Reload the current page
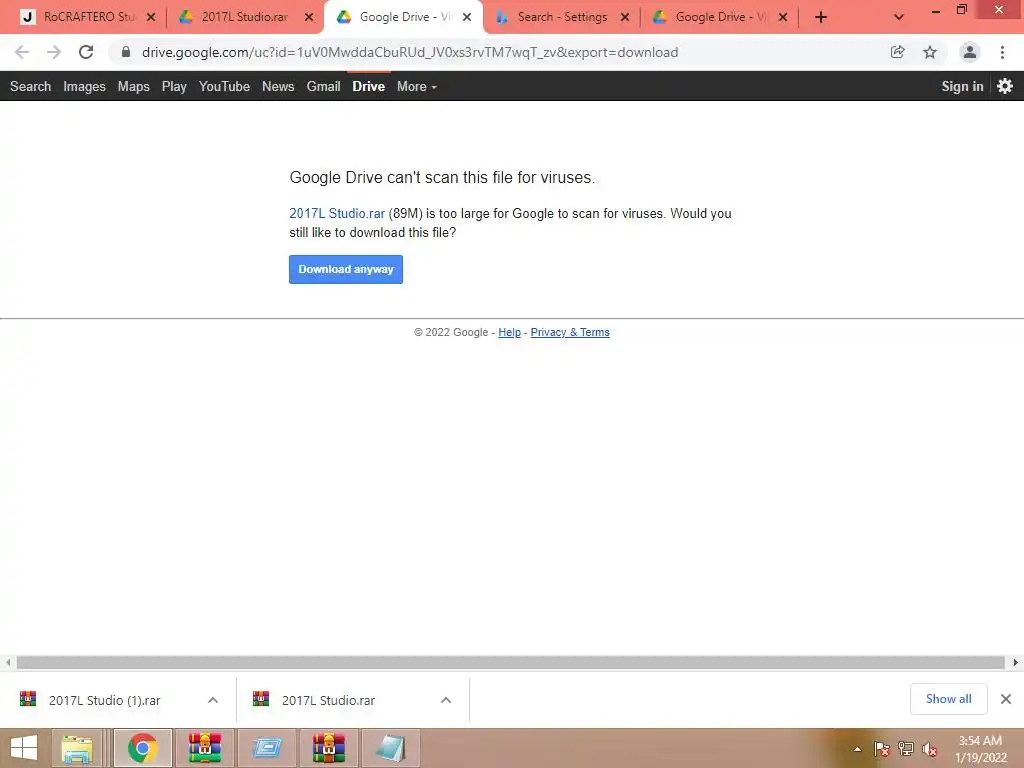1024x768 pixels. [86, 52]
